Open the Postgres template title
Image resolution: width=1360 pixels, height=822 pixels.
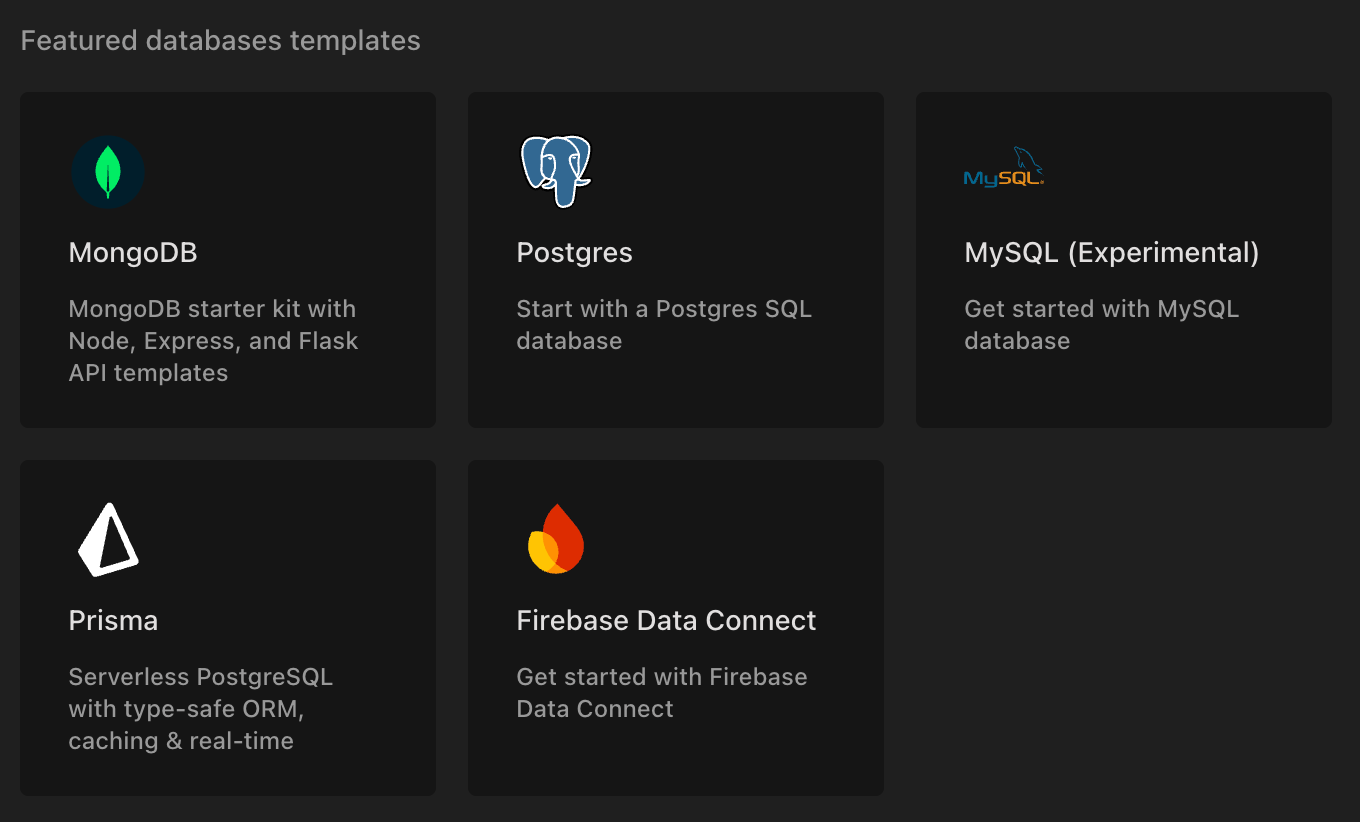pyautogui.click(x=574, y=253)
